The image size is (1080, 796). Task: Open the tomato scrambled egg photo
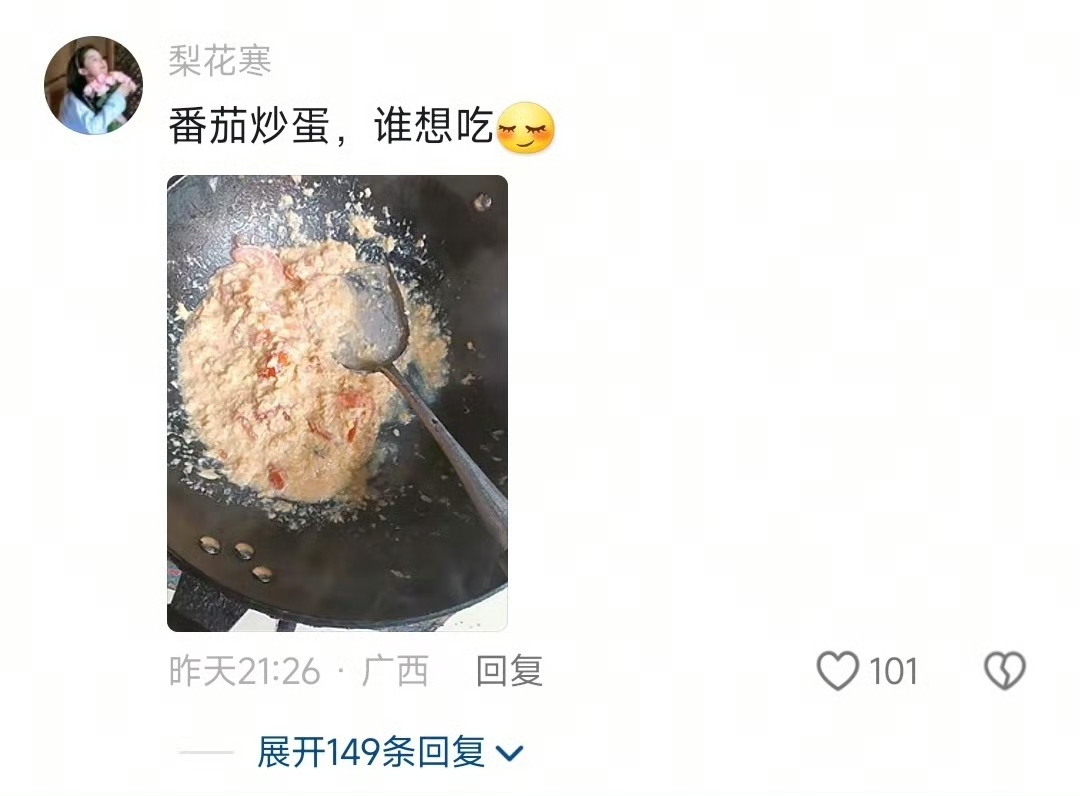(x=338, y=403)
